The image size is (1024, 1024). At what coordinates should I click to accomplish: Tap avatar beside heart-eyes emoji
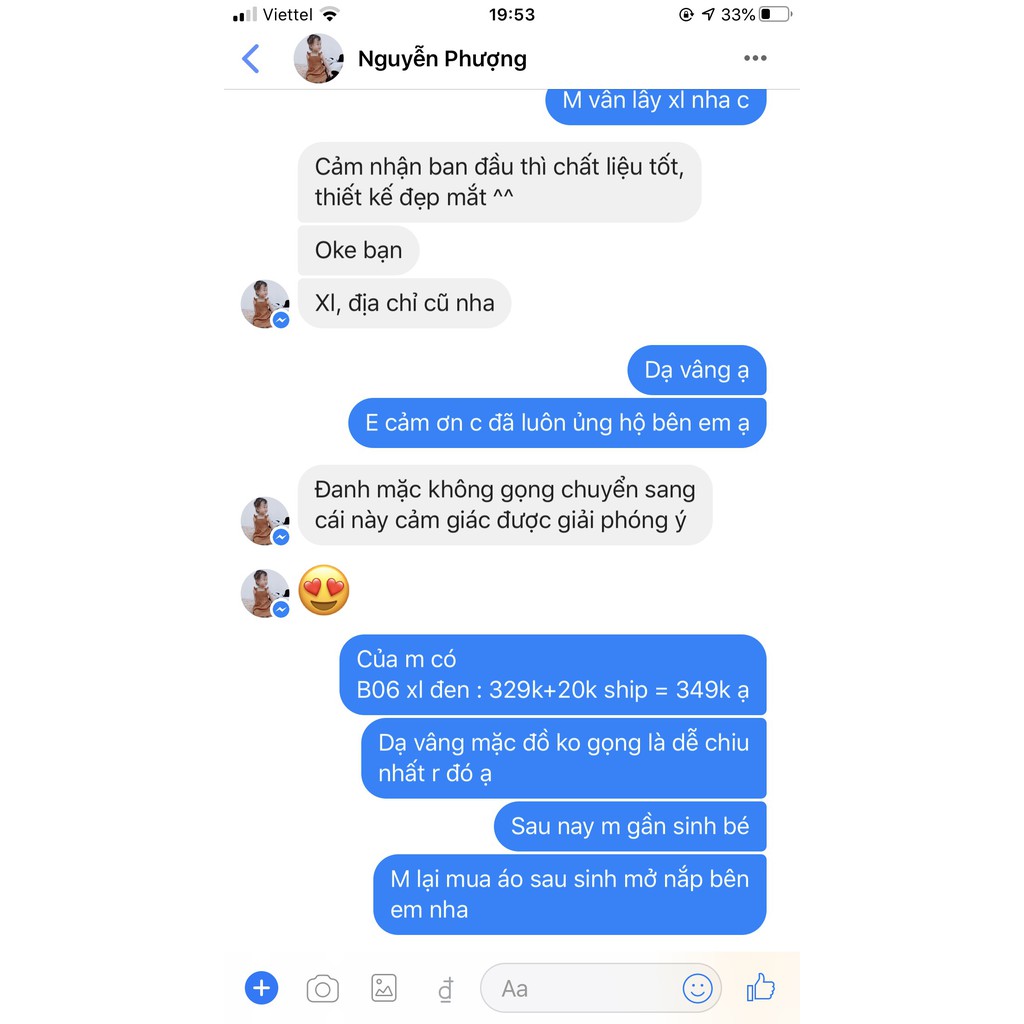click(x=265, y=593)
